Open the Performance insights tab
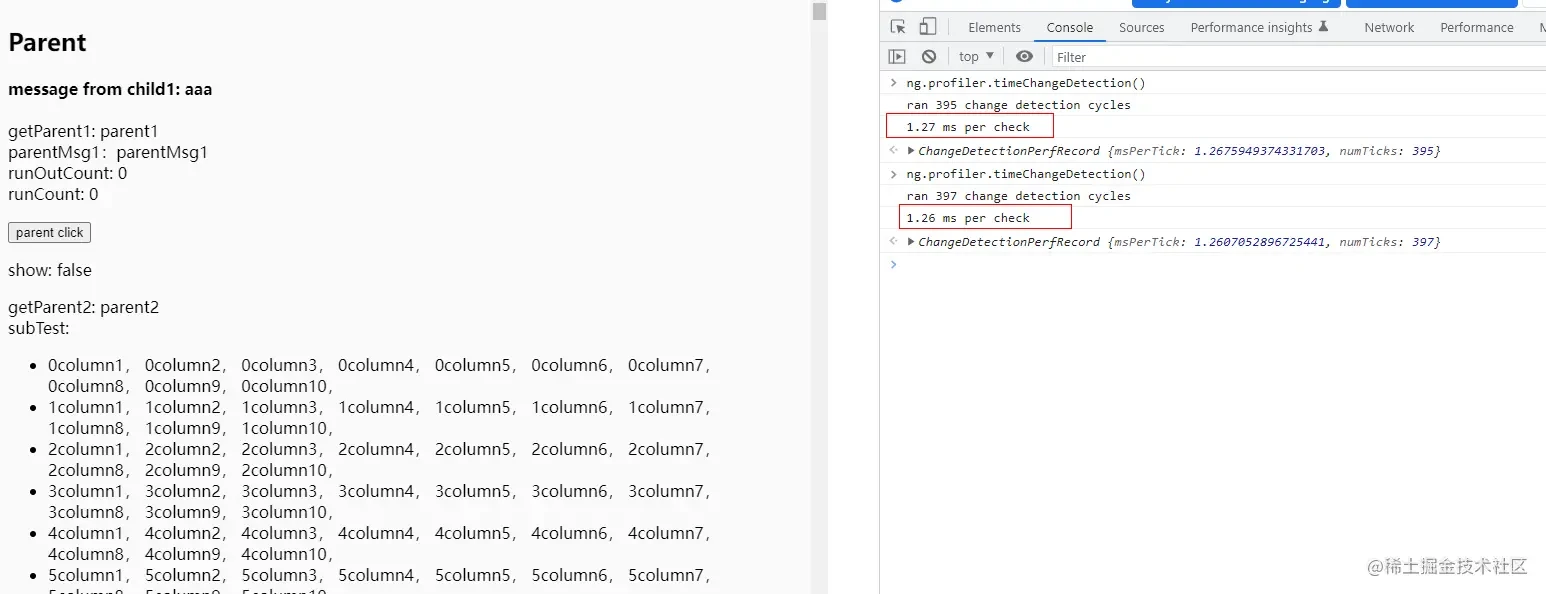The image size is (1546, 594). [1251, 27]
